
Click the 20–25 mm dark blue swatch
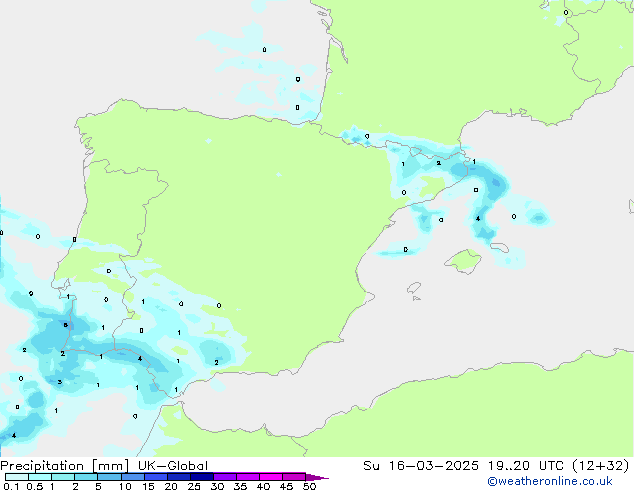179,477
